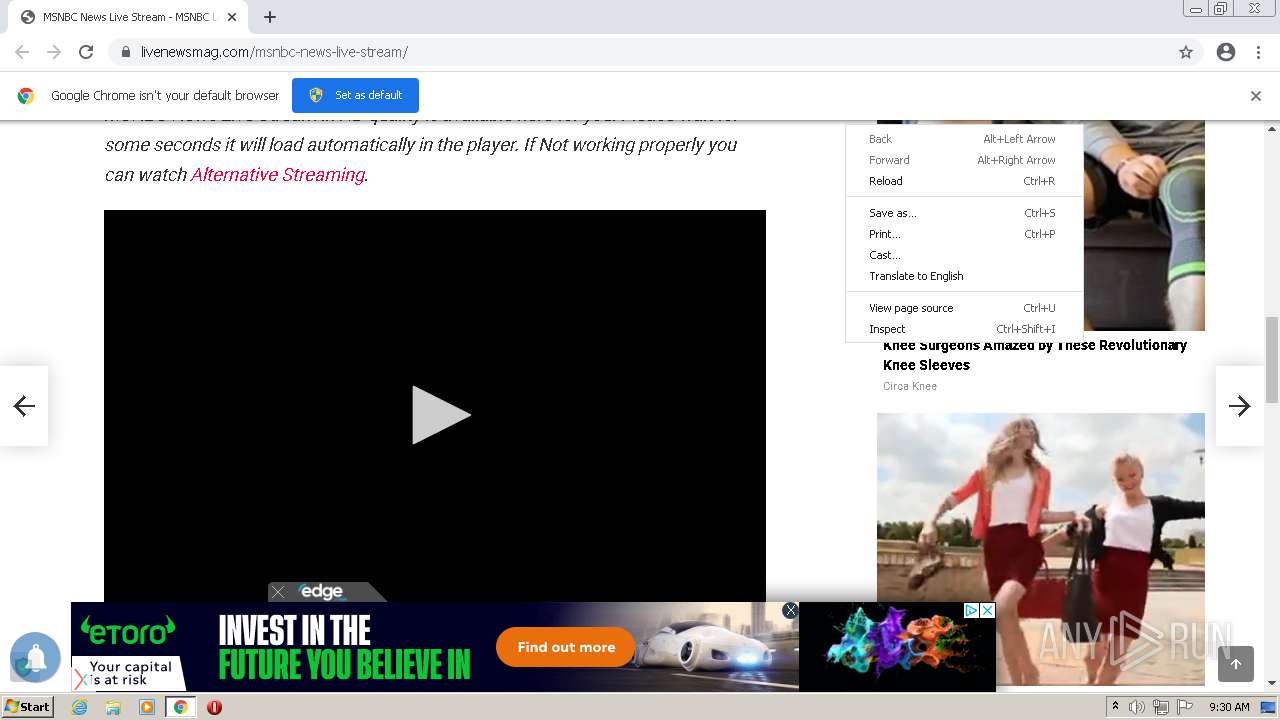The height and width of the screenshot is (720, 1280).
Task: Open the Alternative Streaming link
Action: click(277, 174)
